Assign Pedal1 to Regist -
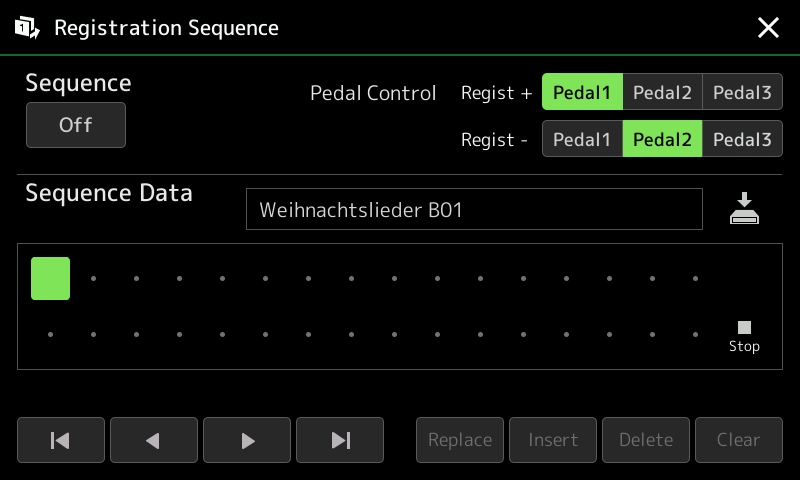Image resolution: width=800 pixels, height=480 pixels. 582,139
